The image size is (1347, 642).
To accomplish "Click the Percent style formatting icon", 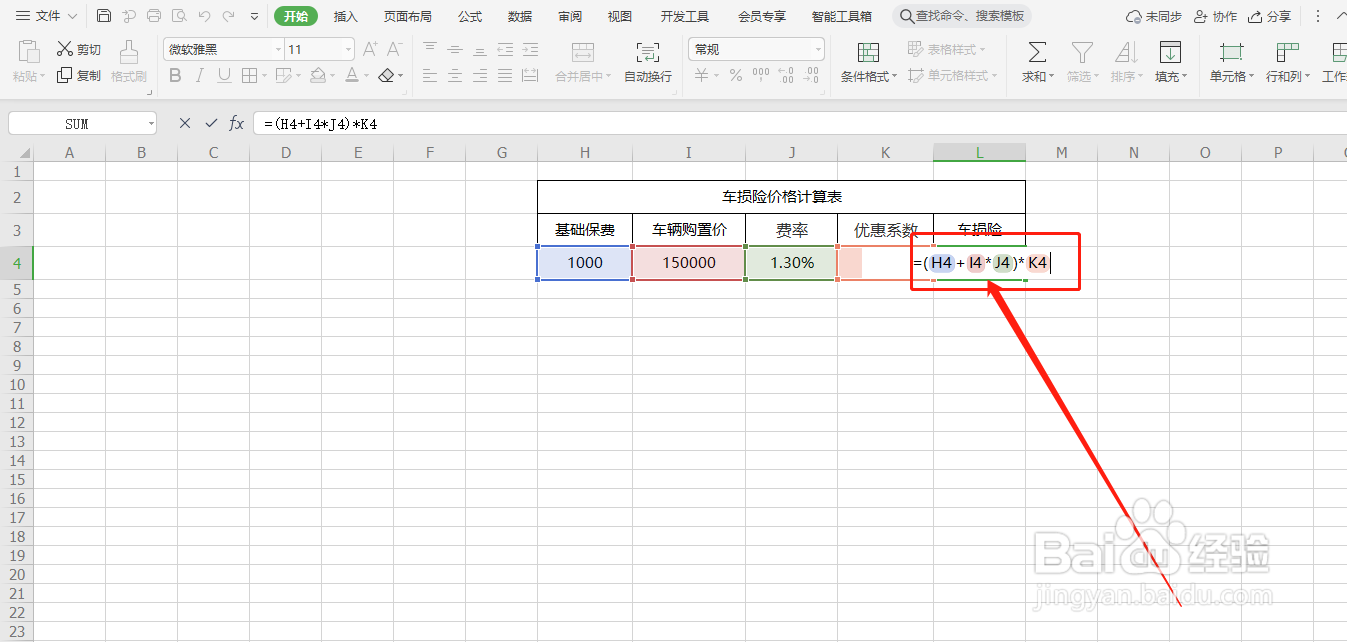I will tap(735, 74).
